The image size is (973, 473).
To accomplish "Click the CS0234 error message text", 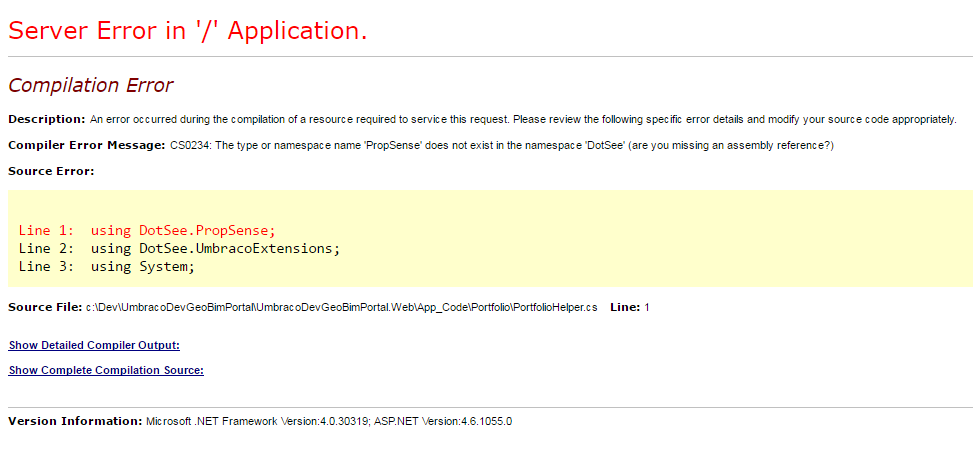I will pyautogui.click(x=502, y=146).
